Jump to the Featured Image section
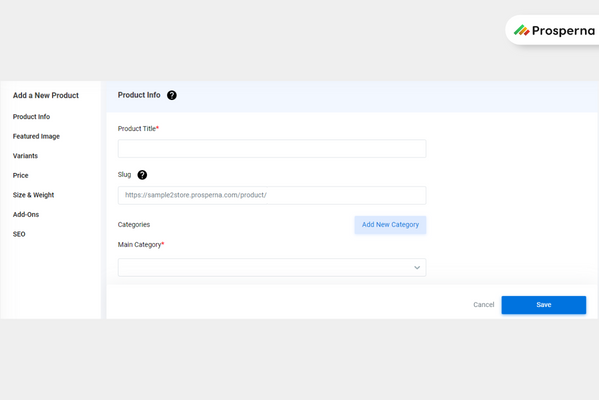Screen dimensions: 599x400 coord(36,136)
